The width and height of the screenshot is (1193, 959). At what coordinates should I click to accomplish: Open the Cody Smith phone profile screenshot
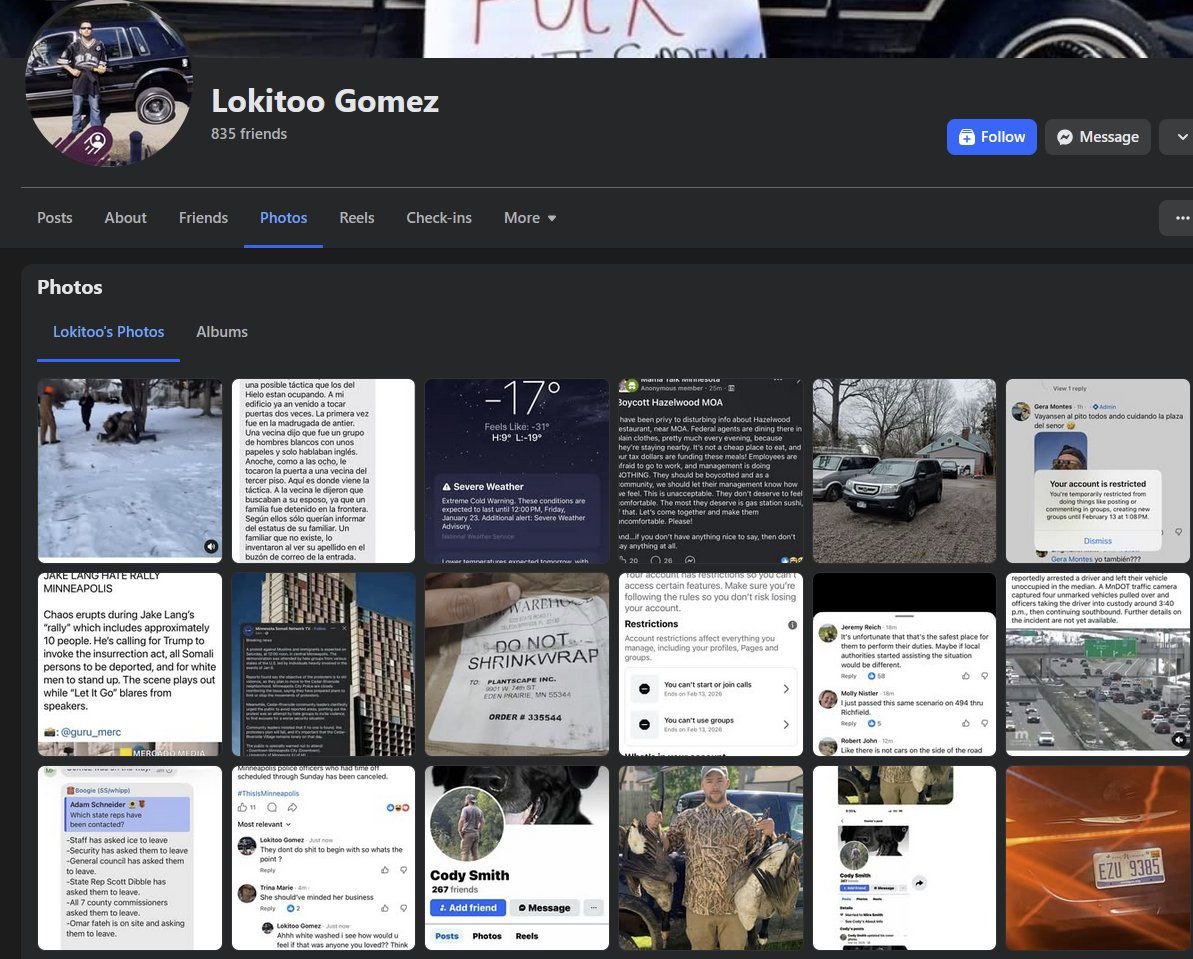coord(904,858)
